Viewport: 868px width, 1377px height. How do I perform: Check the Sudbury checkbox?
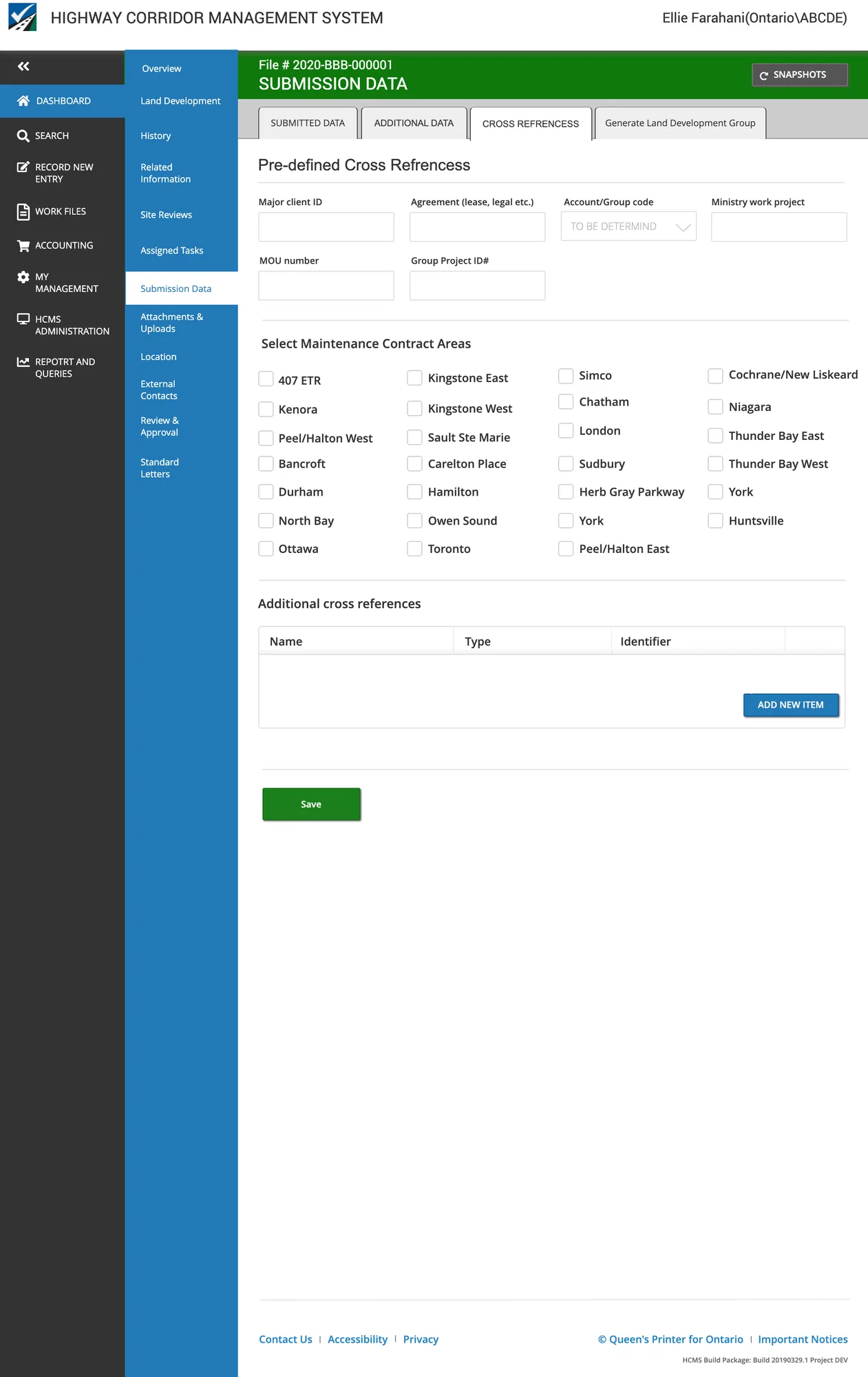(x=566, y=463)
